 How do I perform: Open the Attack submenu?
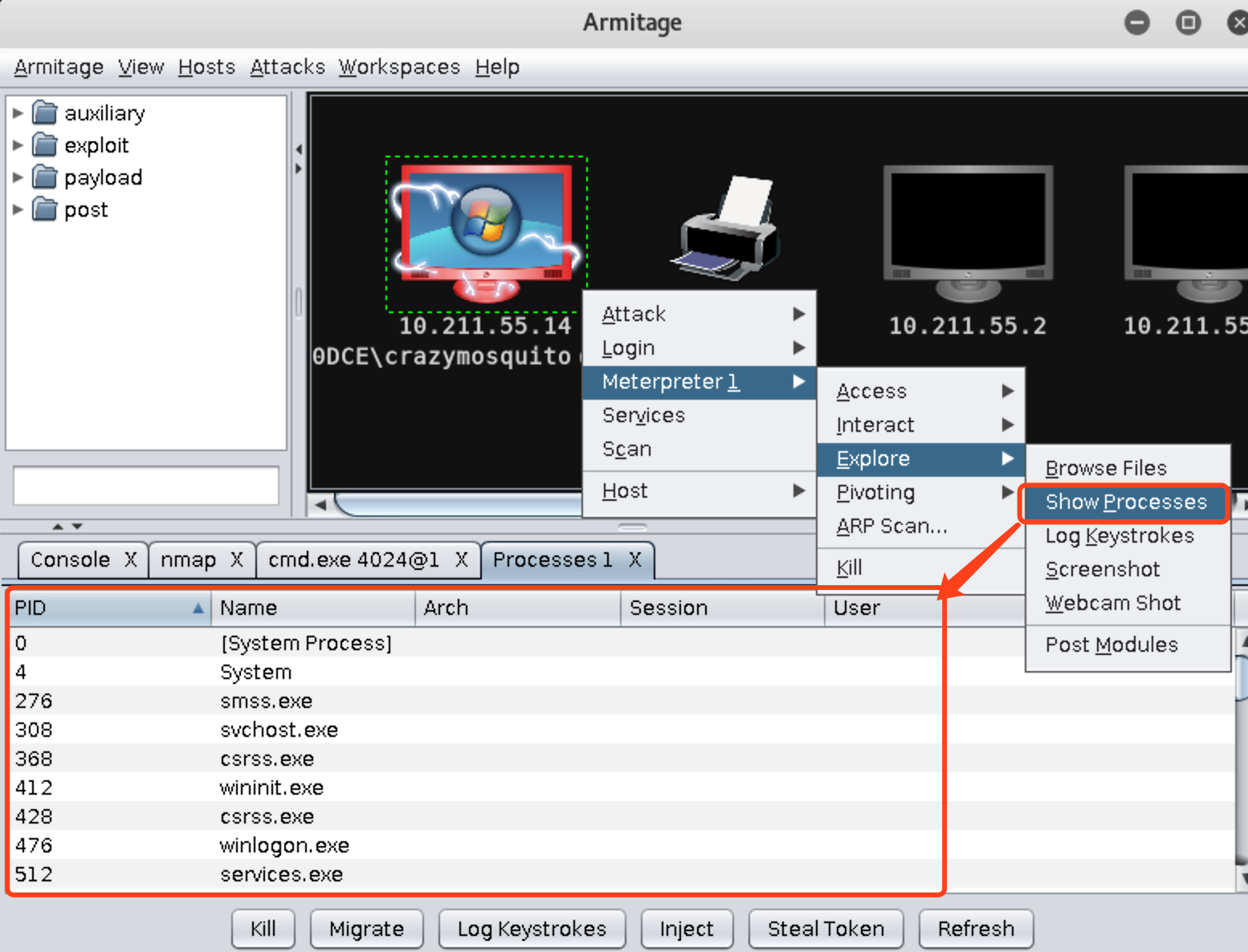(699, 314)
